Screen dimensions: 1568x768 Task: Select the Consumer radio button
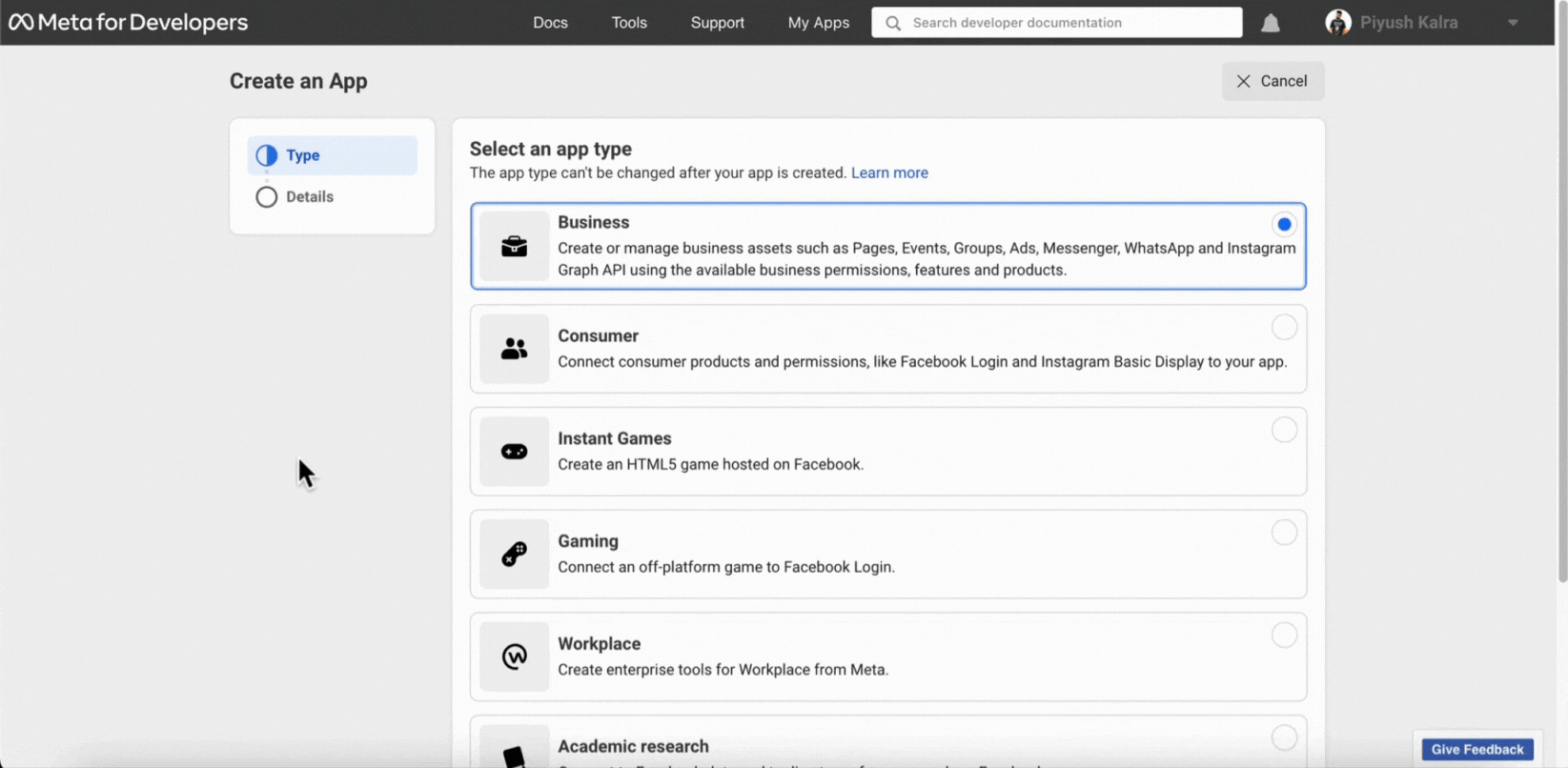click(x=1284, y=327)
